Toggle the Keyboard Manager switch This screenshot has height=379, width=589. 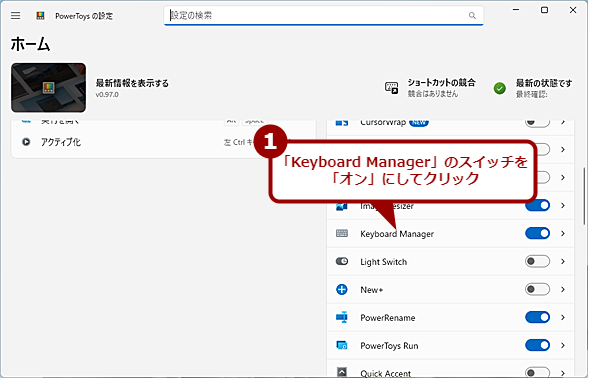[537, 233]
